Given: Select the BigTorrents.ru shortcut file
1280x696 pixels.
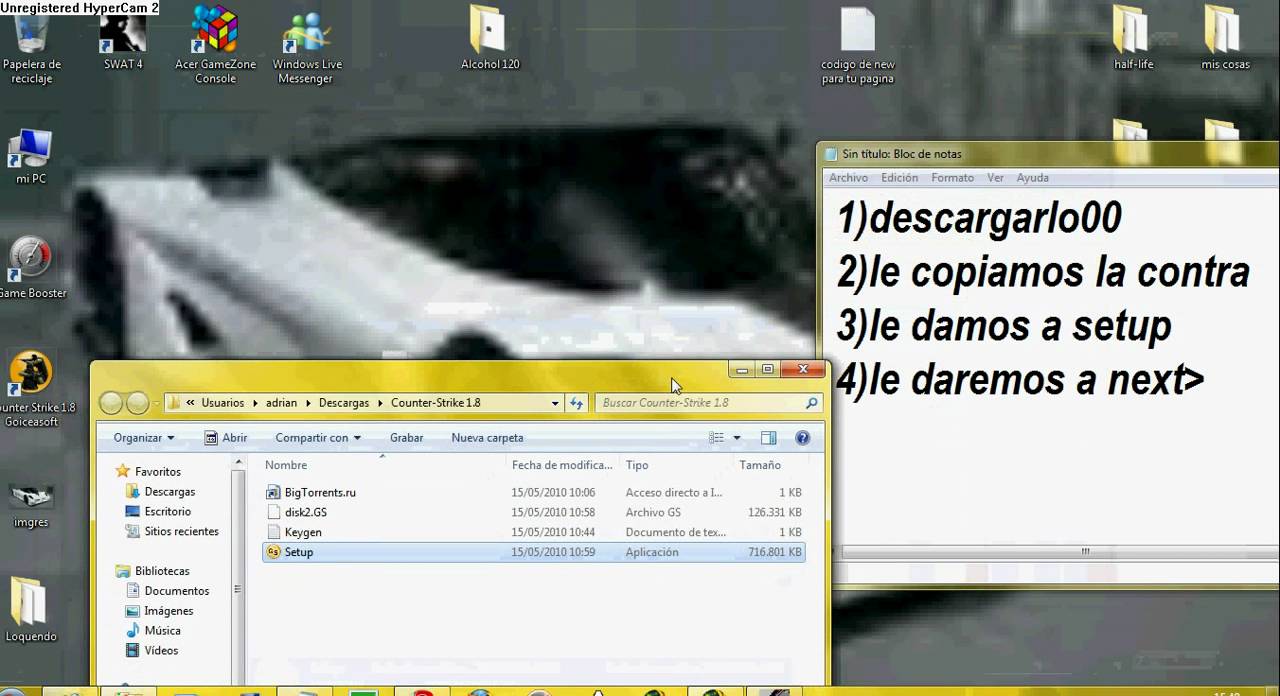Looking at the screenshot, I should (x=533, y=492).
